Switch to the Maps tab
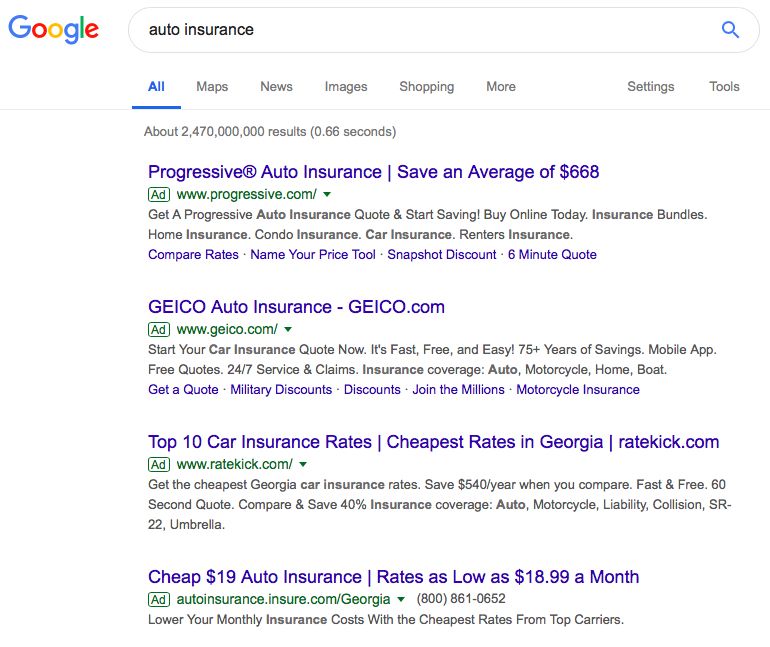 (x=212, y=86)
